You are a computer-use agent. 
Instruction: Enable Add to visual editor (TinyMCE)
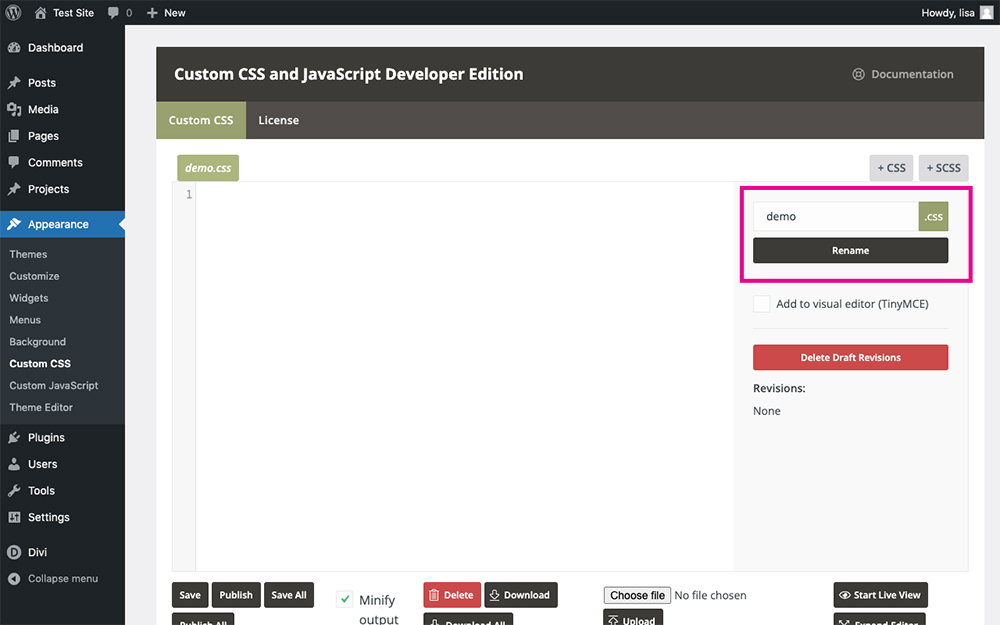pos(761,304)
